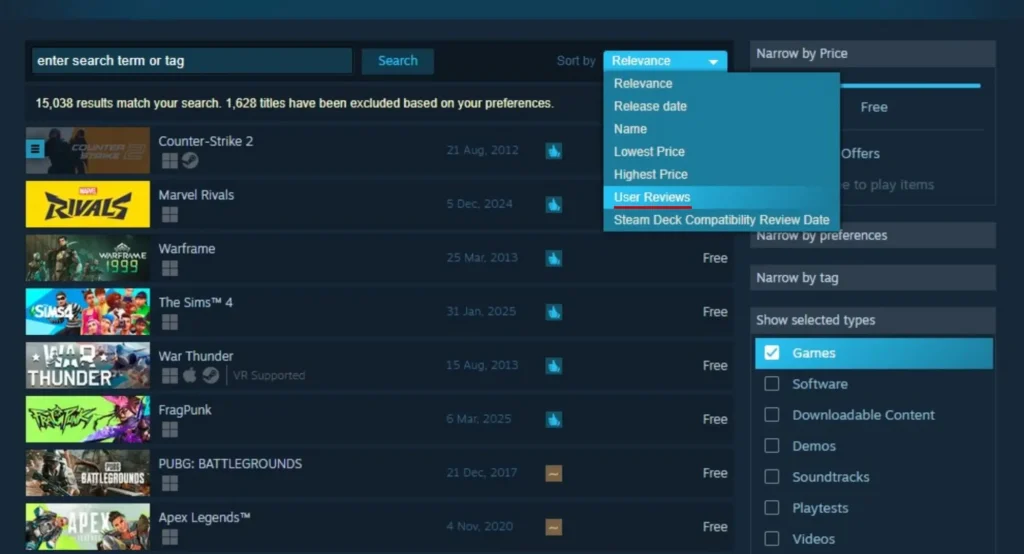Click the VR Supported label on War Thunder

pos(269,376)
